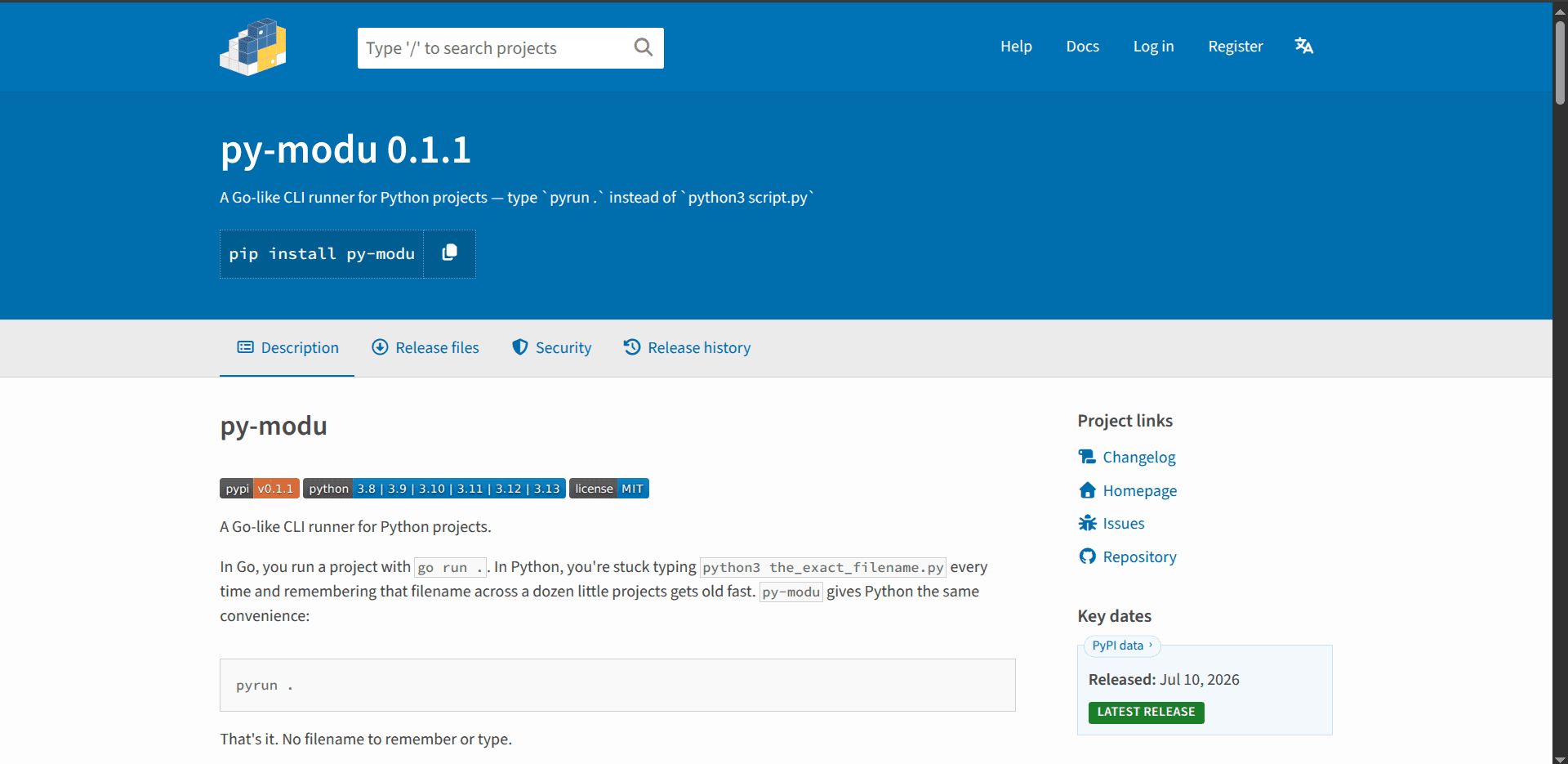
Task: Click the python versions badge
Action: click(434, 489)
